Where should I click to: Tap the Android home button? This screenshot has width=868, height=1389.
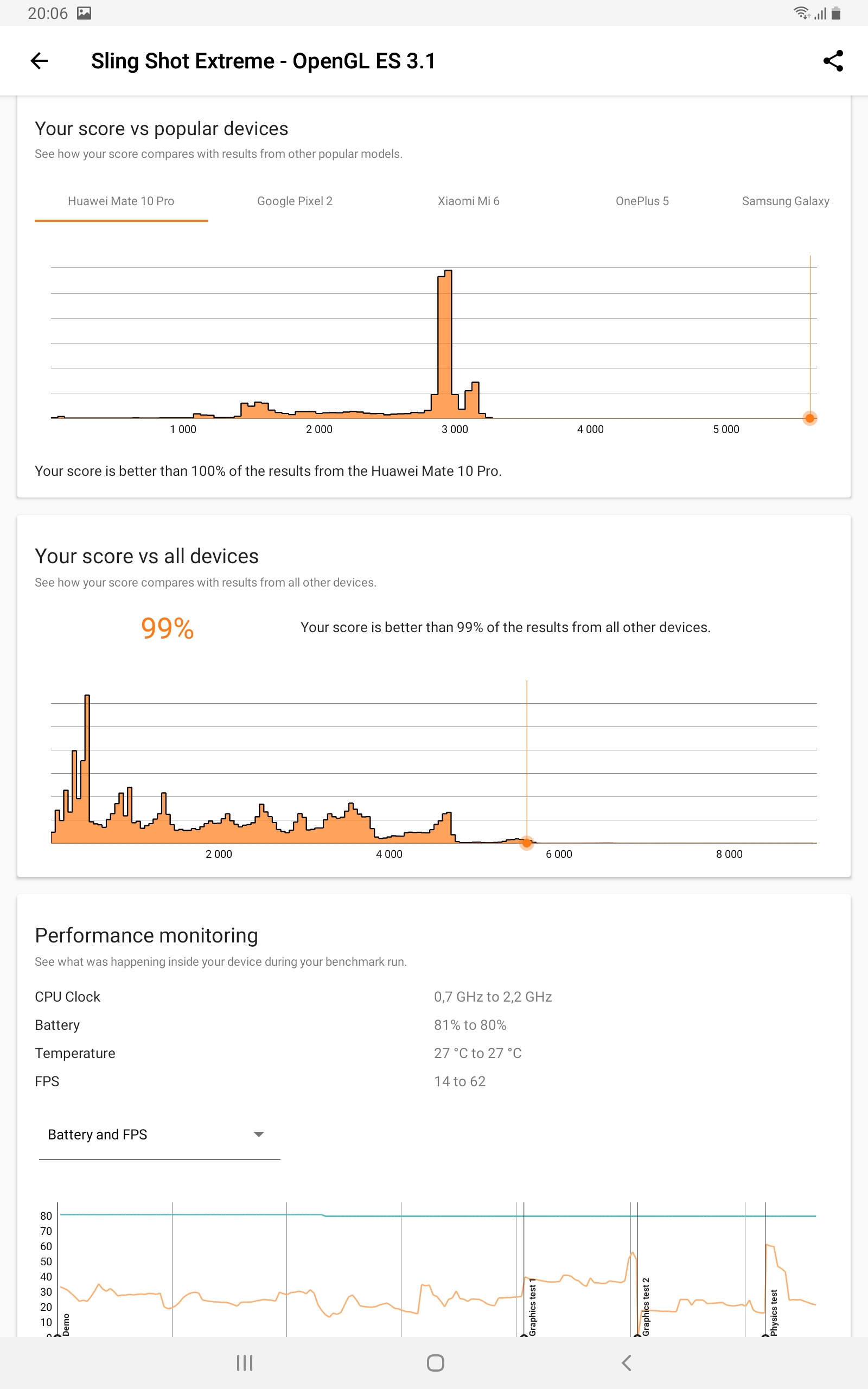[435, 1362]
